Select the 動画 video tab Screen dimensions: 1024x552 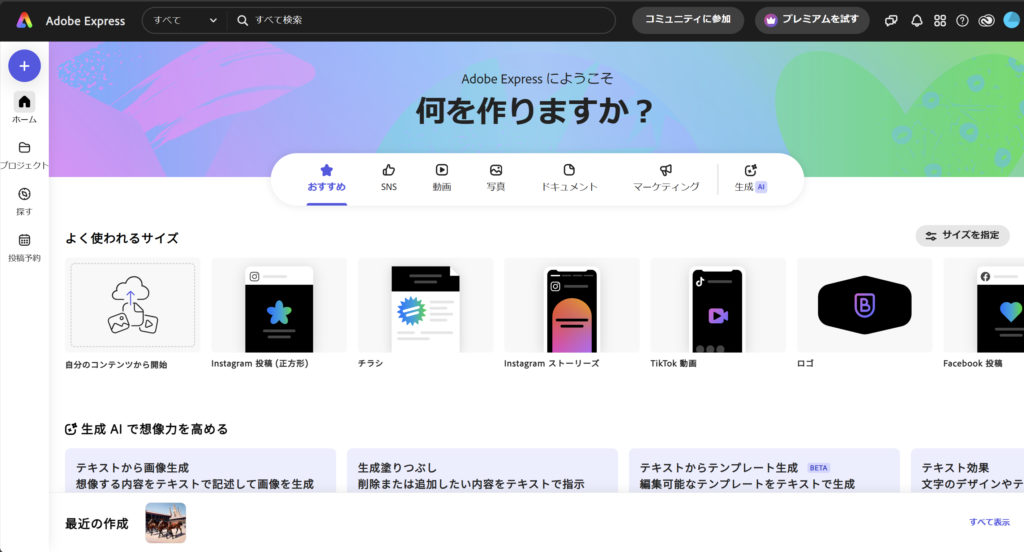pyautogui.click(x=442, y=178)
